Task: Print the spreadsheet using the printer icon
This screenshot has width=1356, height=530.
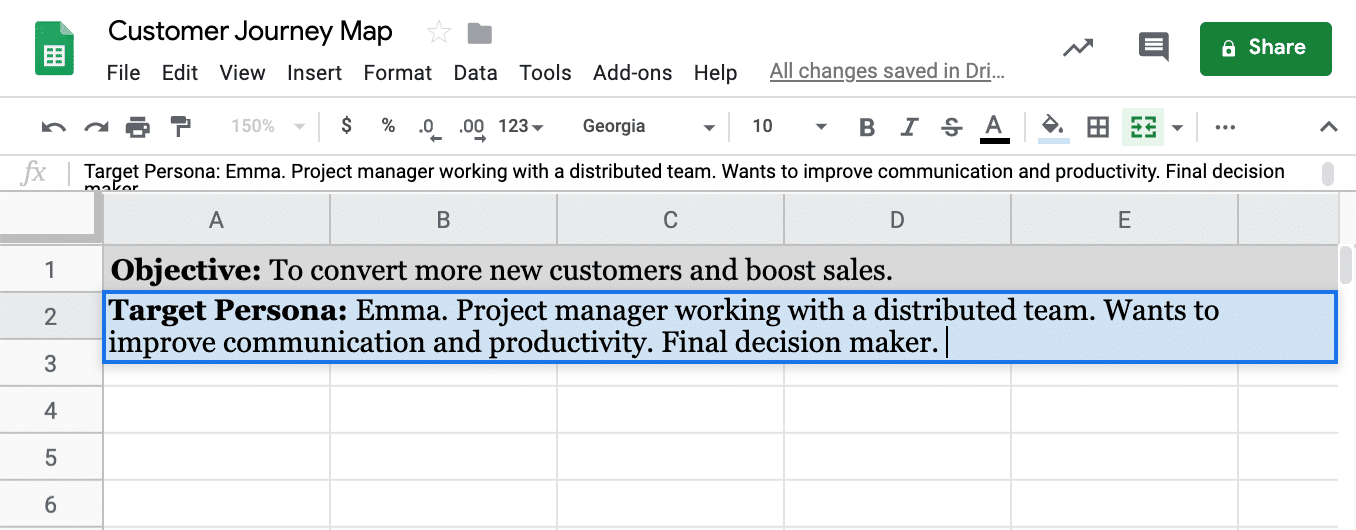Action: 138,127
